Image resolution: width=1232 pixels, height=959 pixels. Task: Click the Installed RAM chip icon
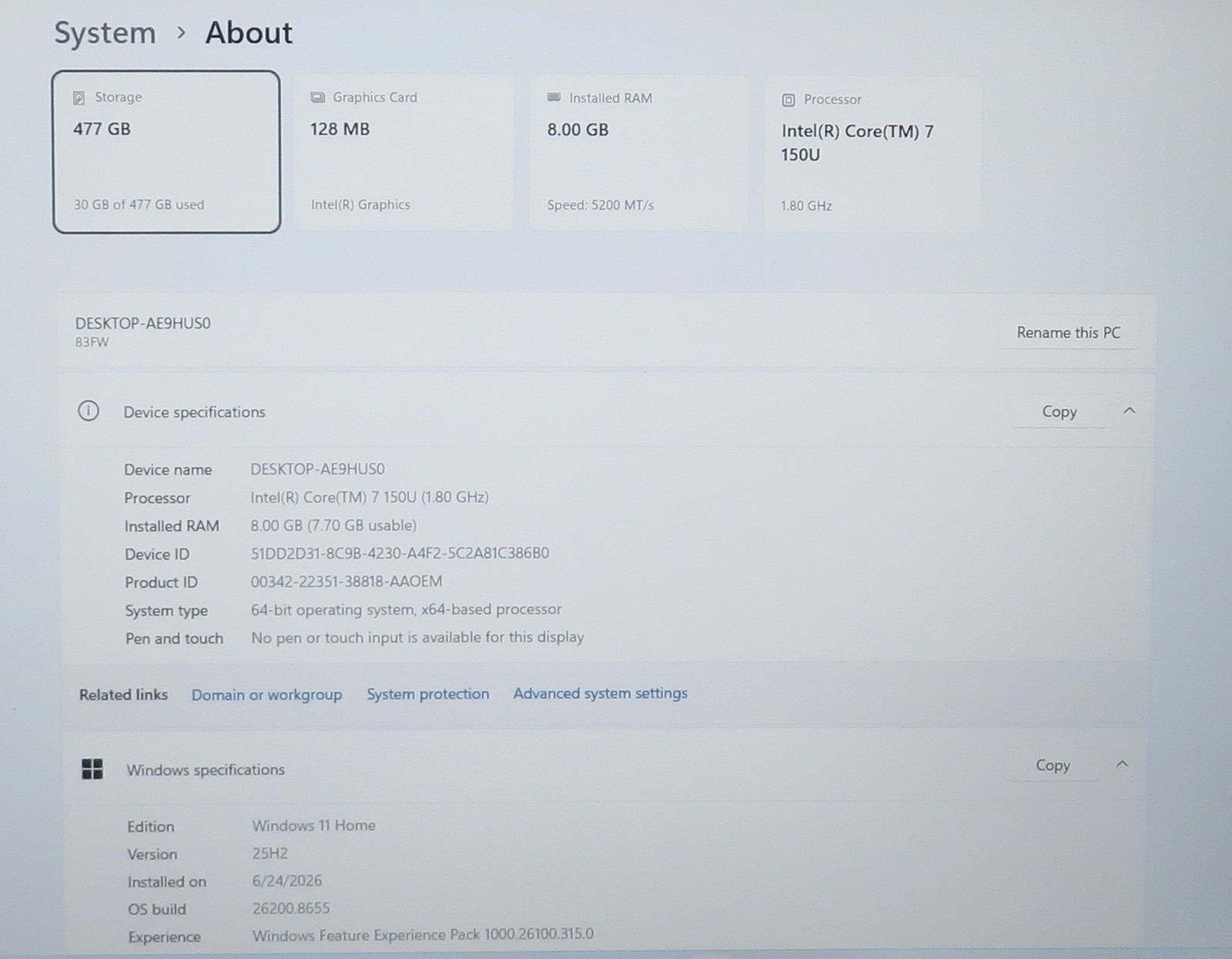pos(554,97)
